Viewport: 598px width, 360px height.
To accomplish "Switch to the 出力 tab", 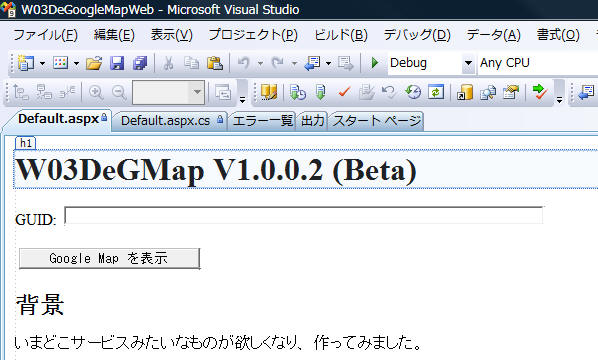I will (x=312, y=121).
